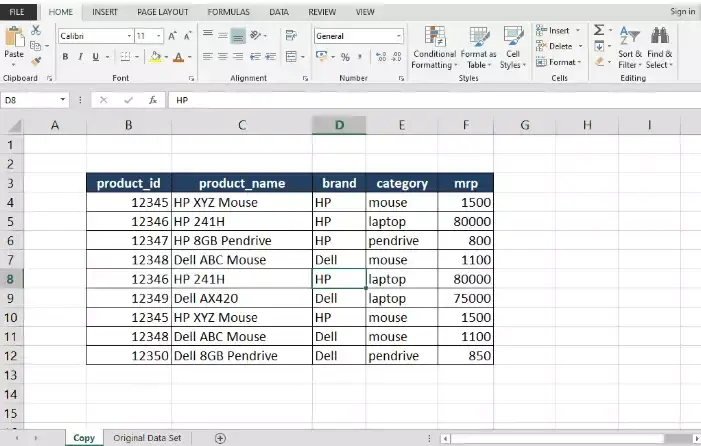Image resolution: width=701 pixels, height=446 pixels.
Task: Decrease font size with smaller A
Action: coord(187,36)
